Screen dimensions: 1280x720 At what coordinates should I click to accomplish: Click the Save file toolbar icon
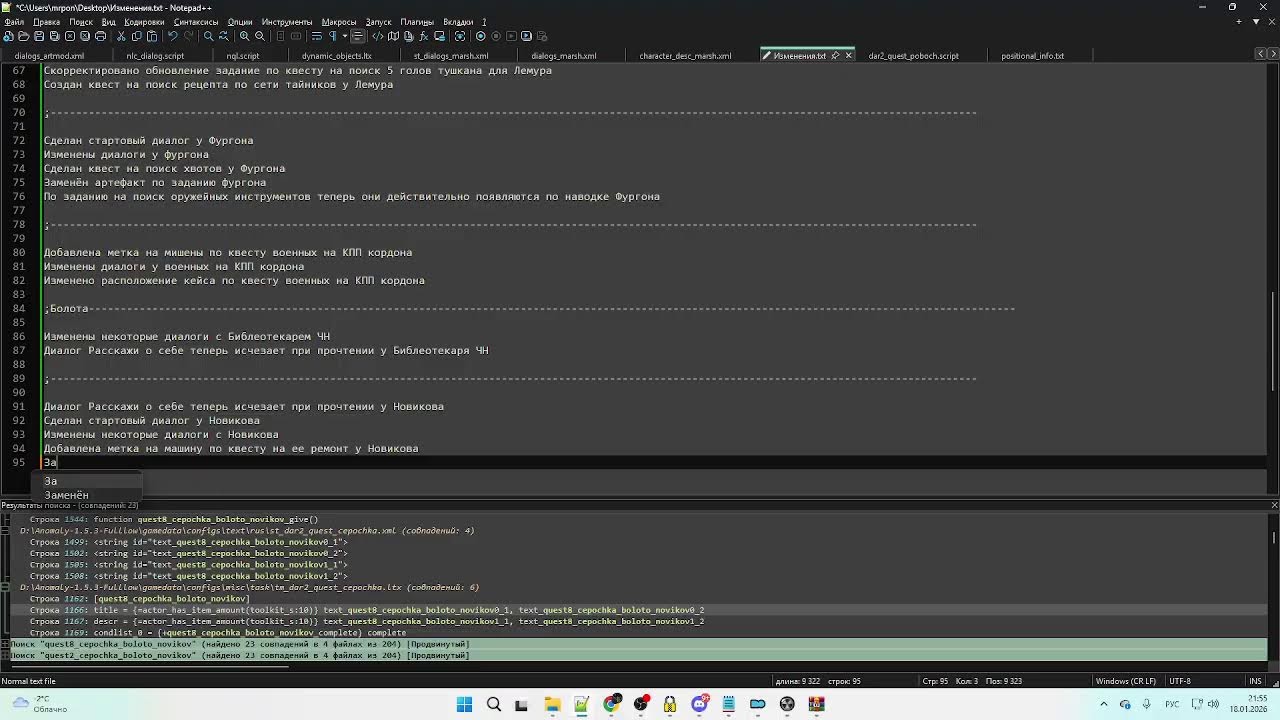(39, 36)
